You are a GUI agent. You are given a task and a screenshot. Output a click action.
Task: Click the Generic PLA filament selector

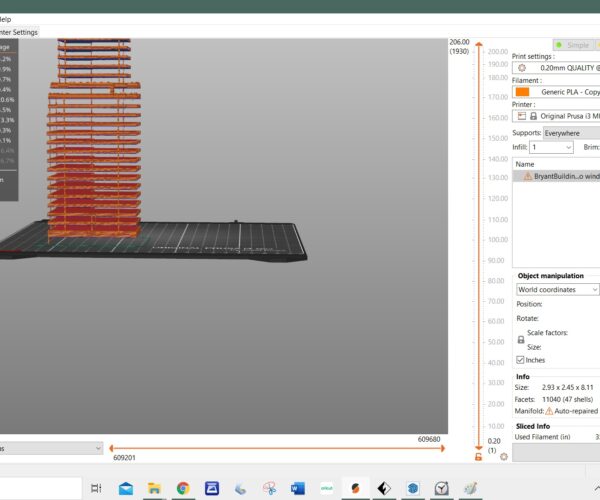[x=570, y=92]
